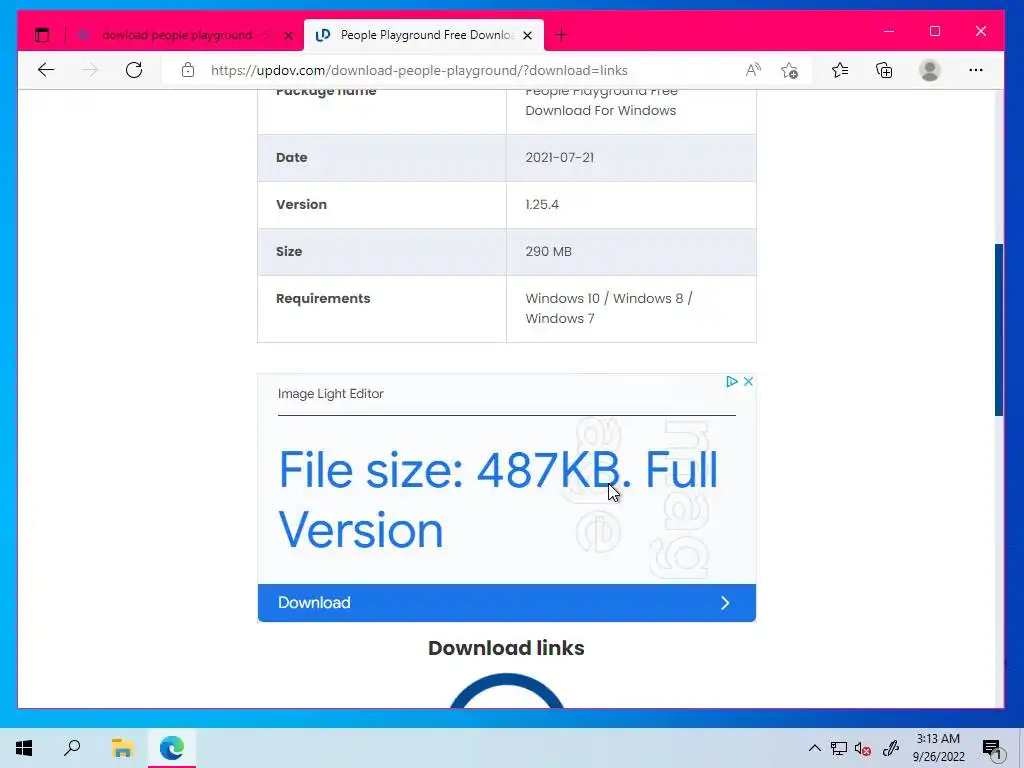View site information lock icon
Viewport: 1024px width, 768px height.
[x=187, y=70]
